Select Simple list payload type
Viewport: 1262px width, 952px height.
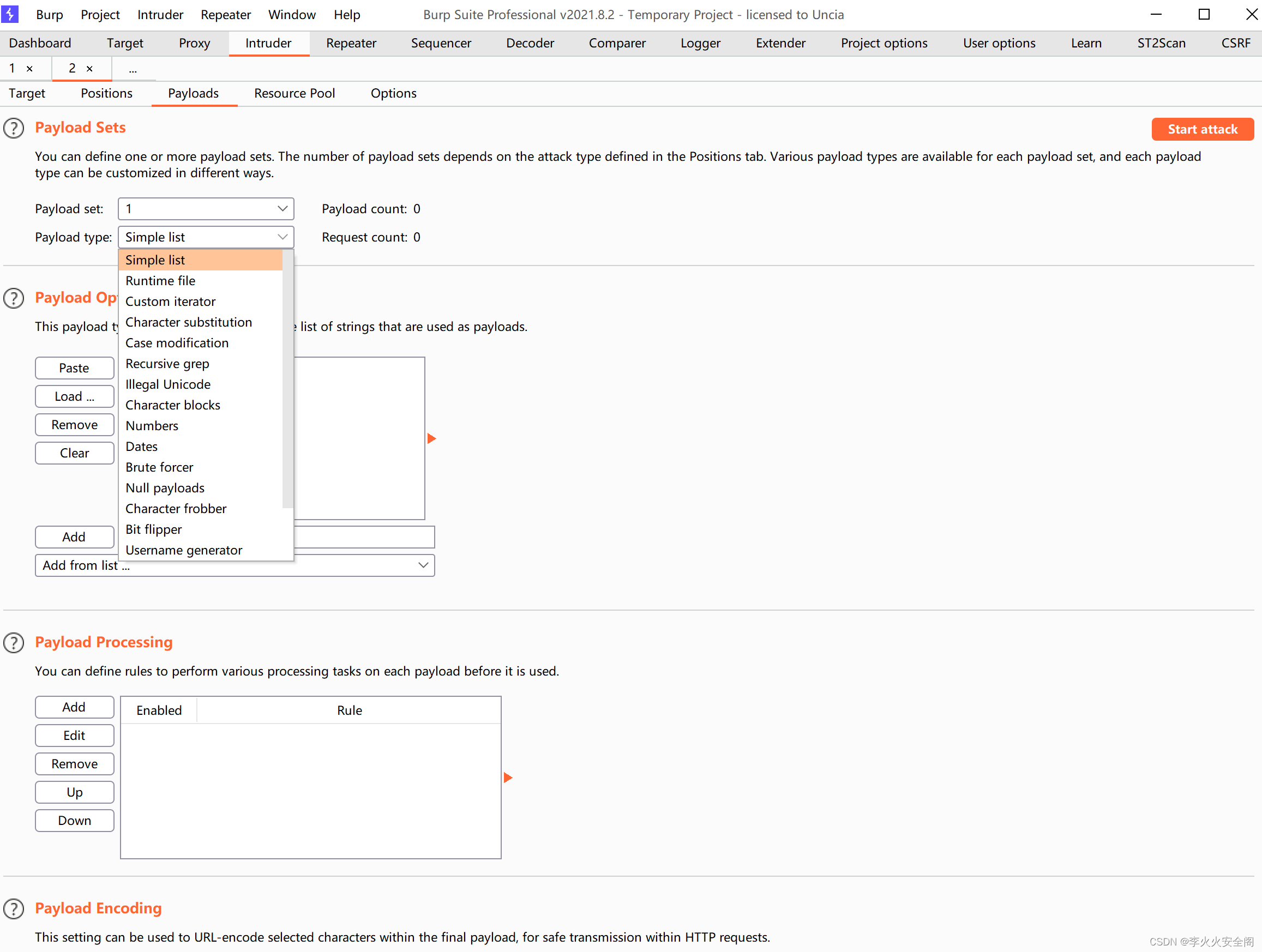point(200,260)
